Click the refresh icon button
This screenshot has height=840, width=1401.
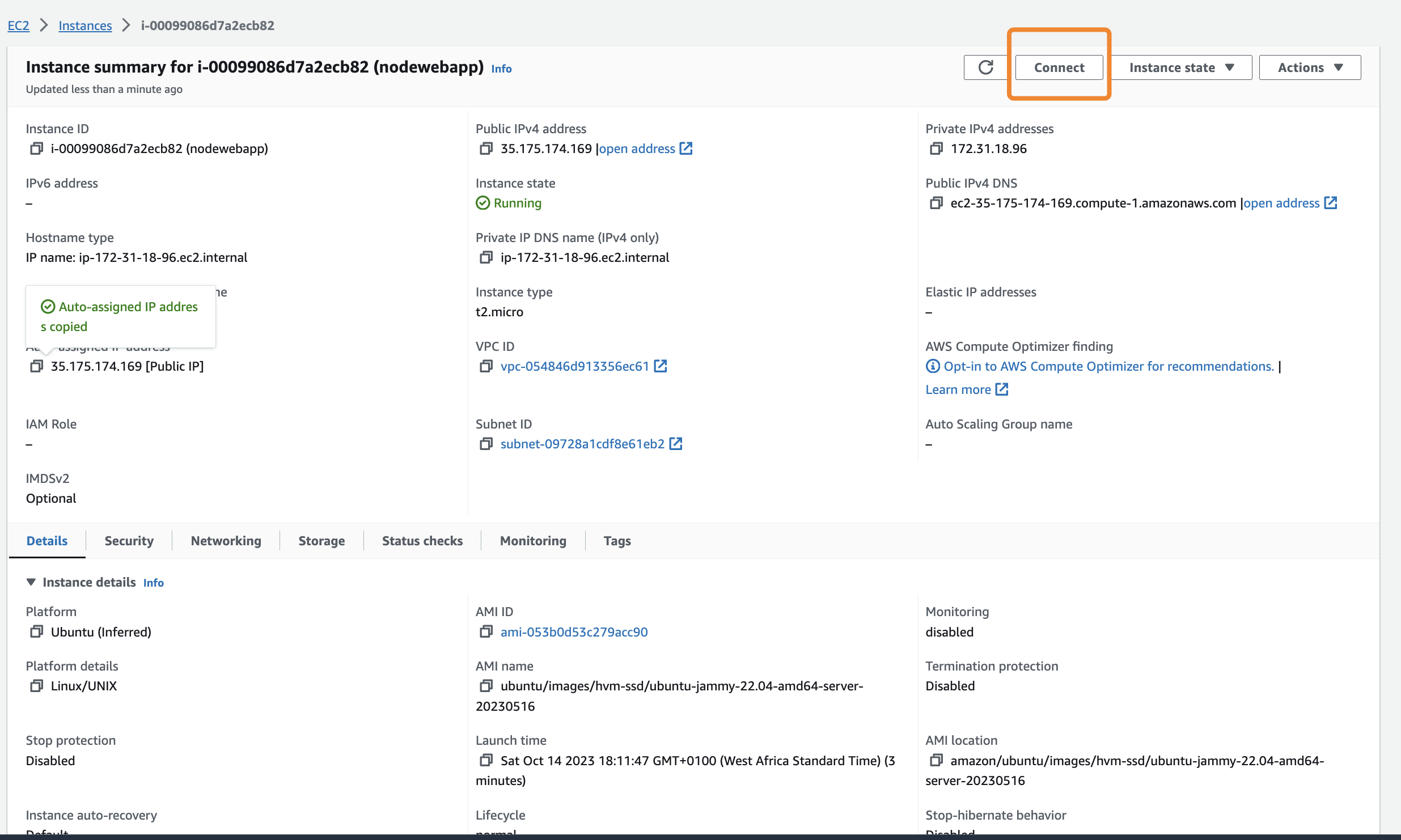(x=985, y=67)
